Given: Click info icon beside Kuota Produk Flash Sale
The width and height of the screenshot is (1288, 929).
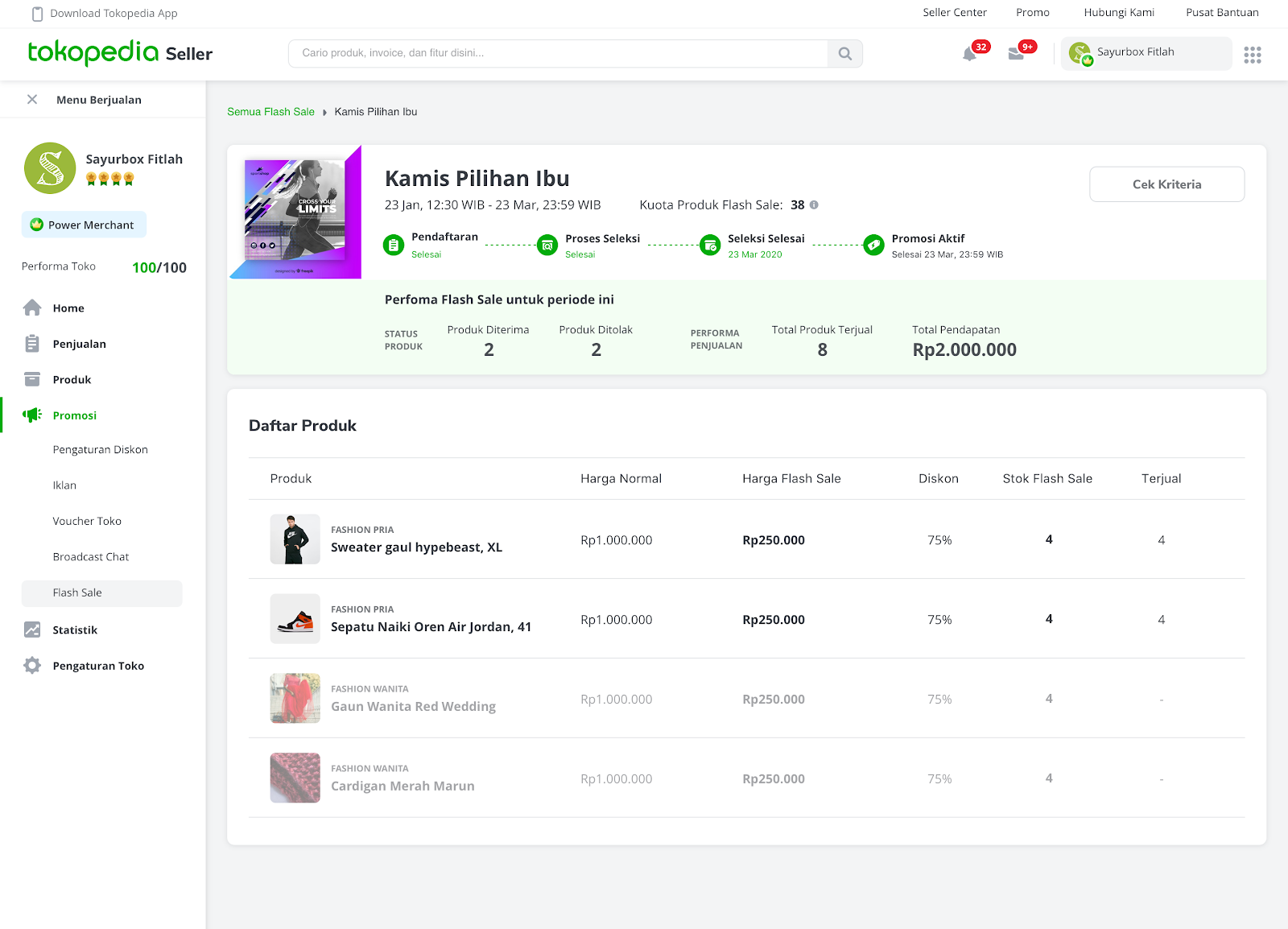Looking at the screenshot, I should pos(814,205).
